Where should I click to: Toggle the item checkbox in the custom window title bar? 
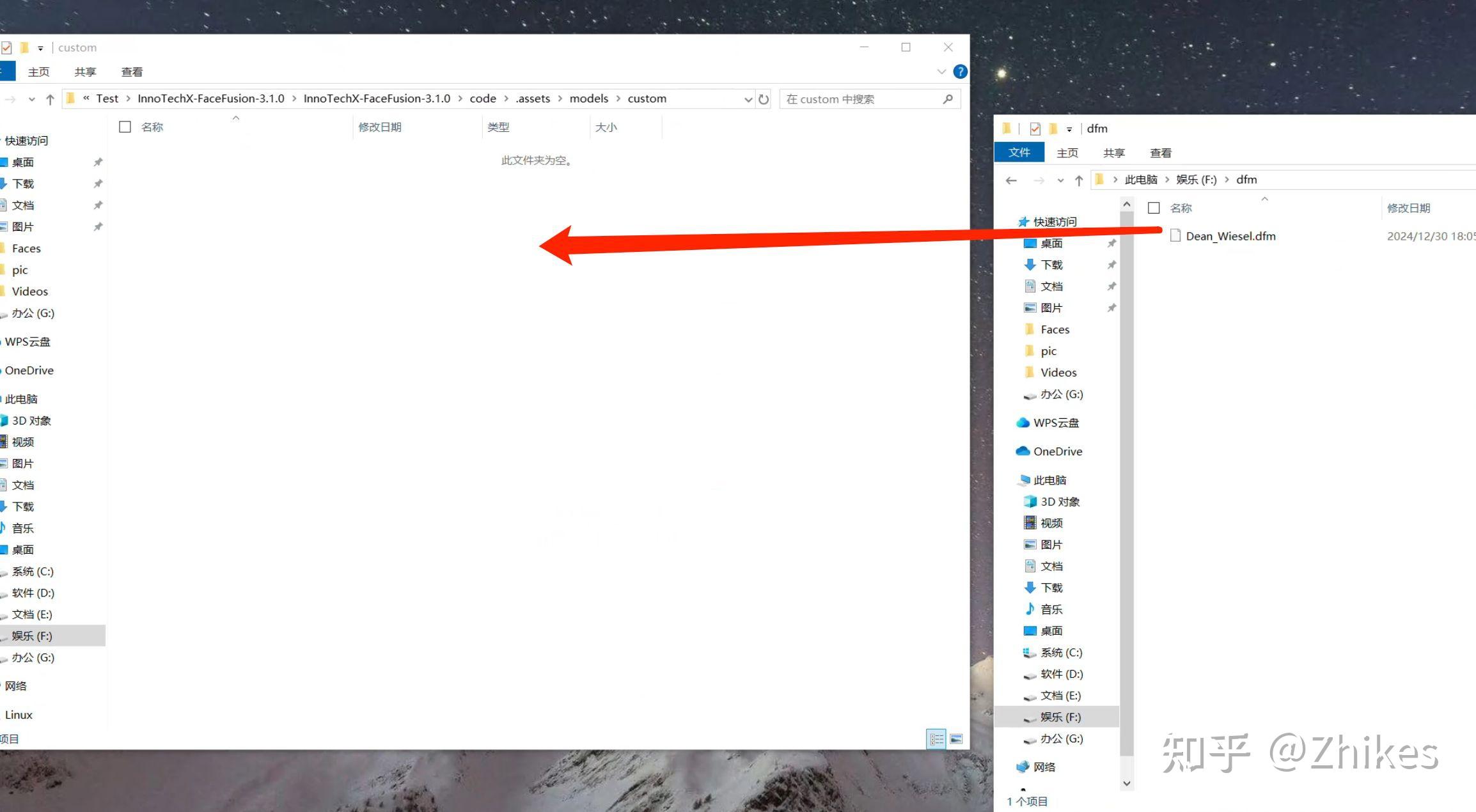point(6,47)
